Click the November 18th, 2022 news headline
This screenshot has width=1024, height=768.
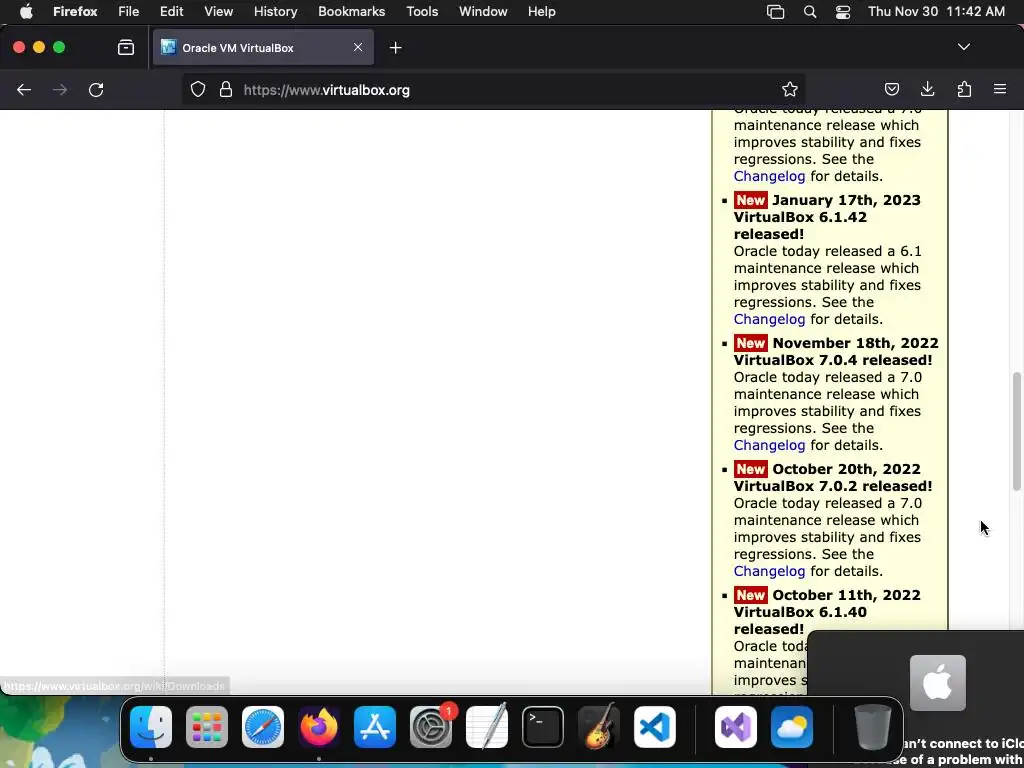point(836,351)
